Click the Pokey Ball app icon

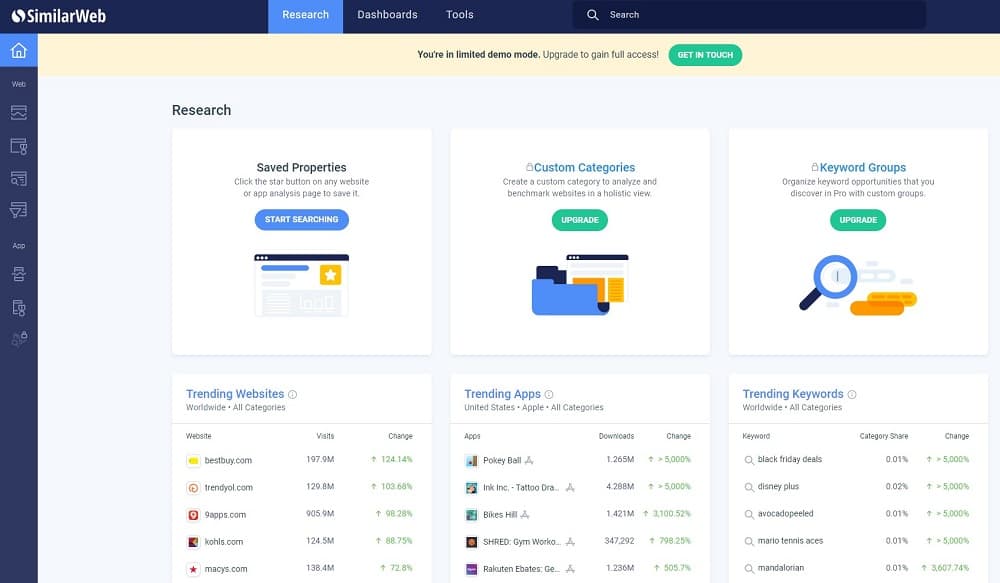(471, 461)
